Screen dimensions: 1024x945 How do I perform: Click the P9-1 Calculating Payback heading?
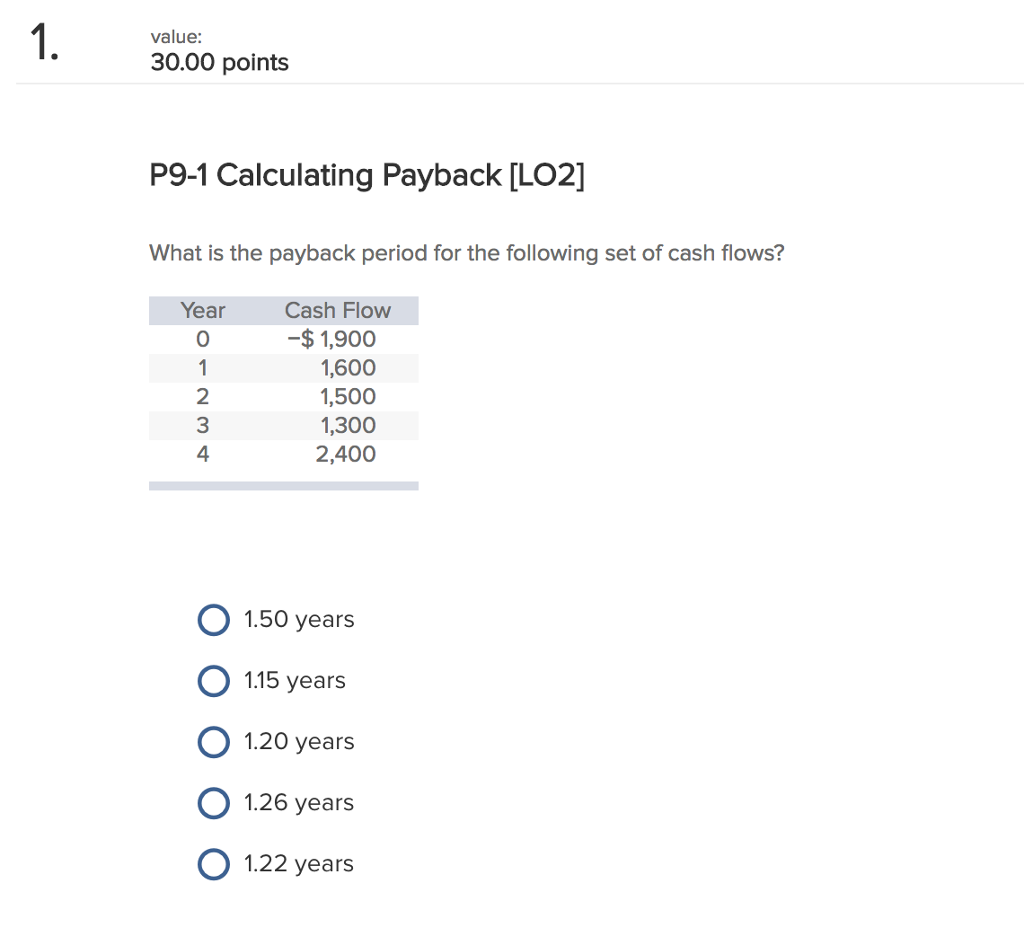point(367,176)
